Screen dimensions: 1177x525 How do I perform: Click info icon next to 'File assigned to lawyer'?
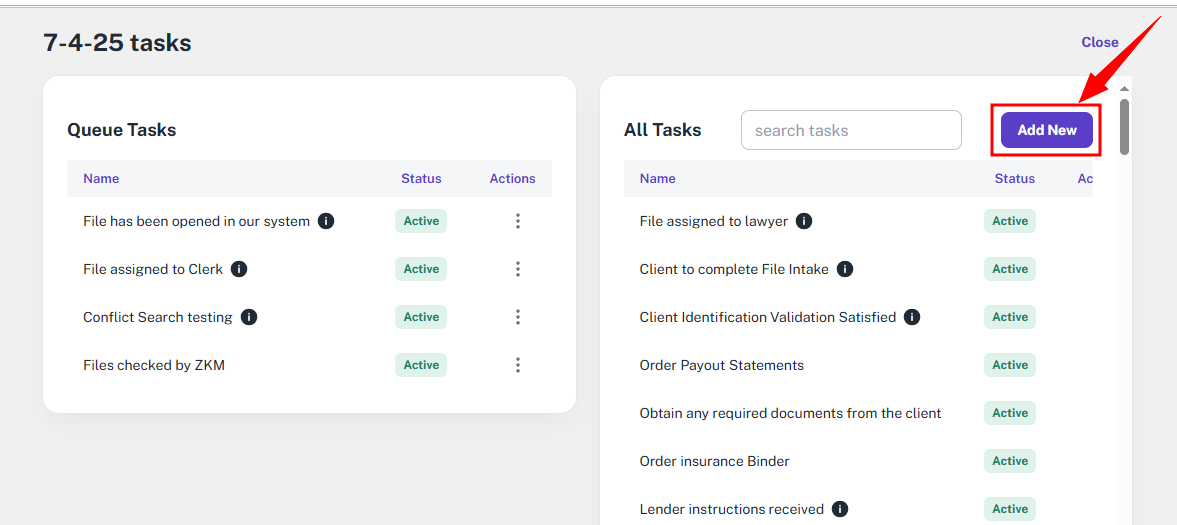(x=804, y=221)
